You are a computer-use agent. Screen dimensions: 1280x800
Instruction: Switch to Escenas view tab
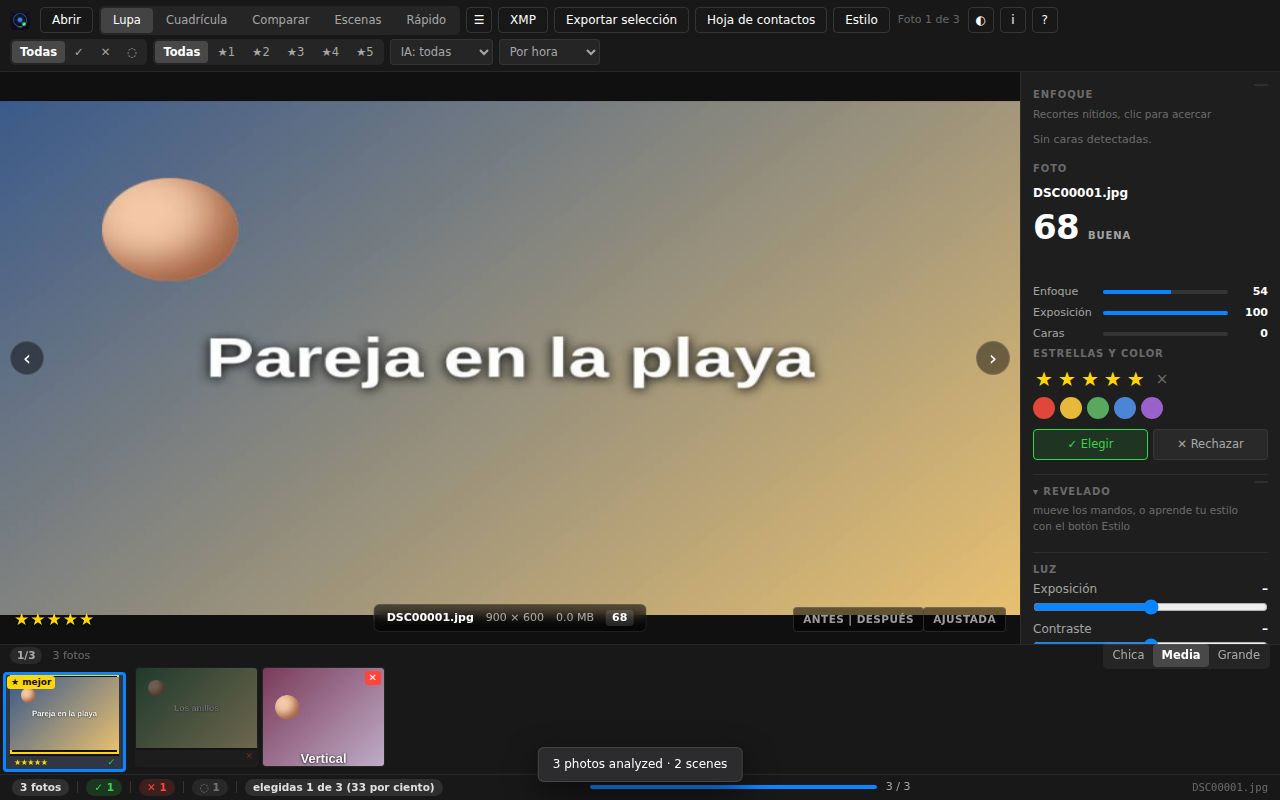(358, 20)
